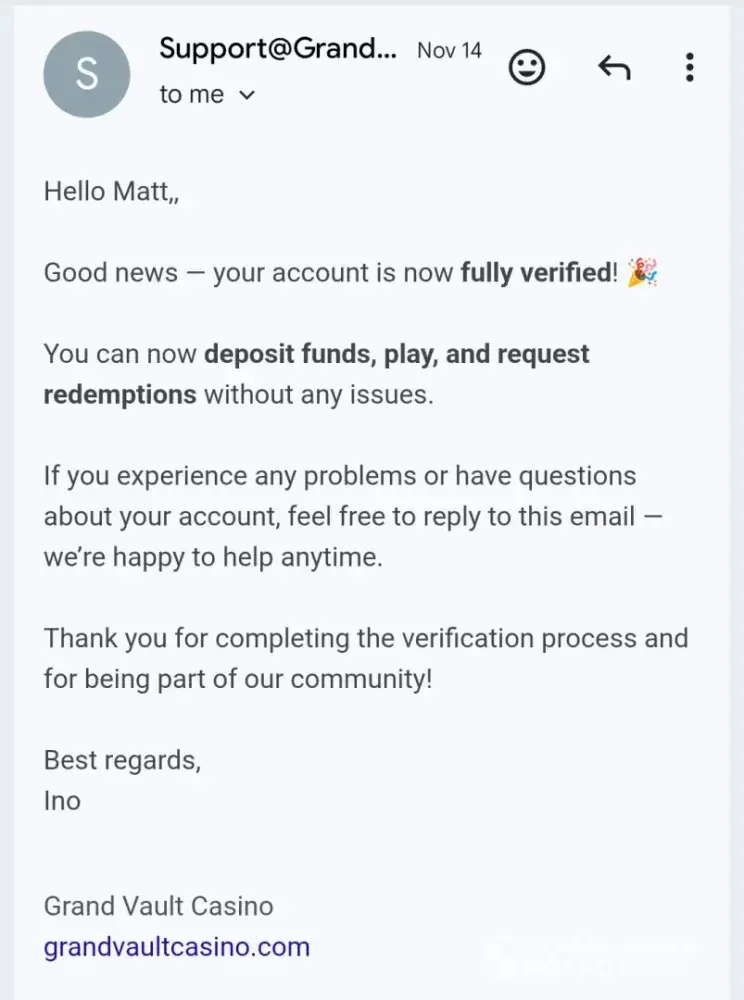This screenshot has height=1000, width=744.
Task: Tap the sender avatar with letter S
Action: pos(87,74)
